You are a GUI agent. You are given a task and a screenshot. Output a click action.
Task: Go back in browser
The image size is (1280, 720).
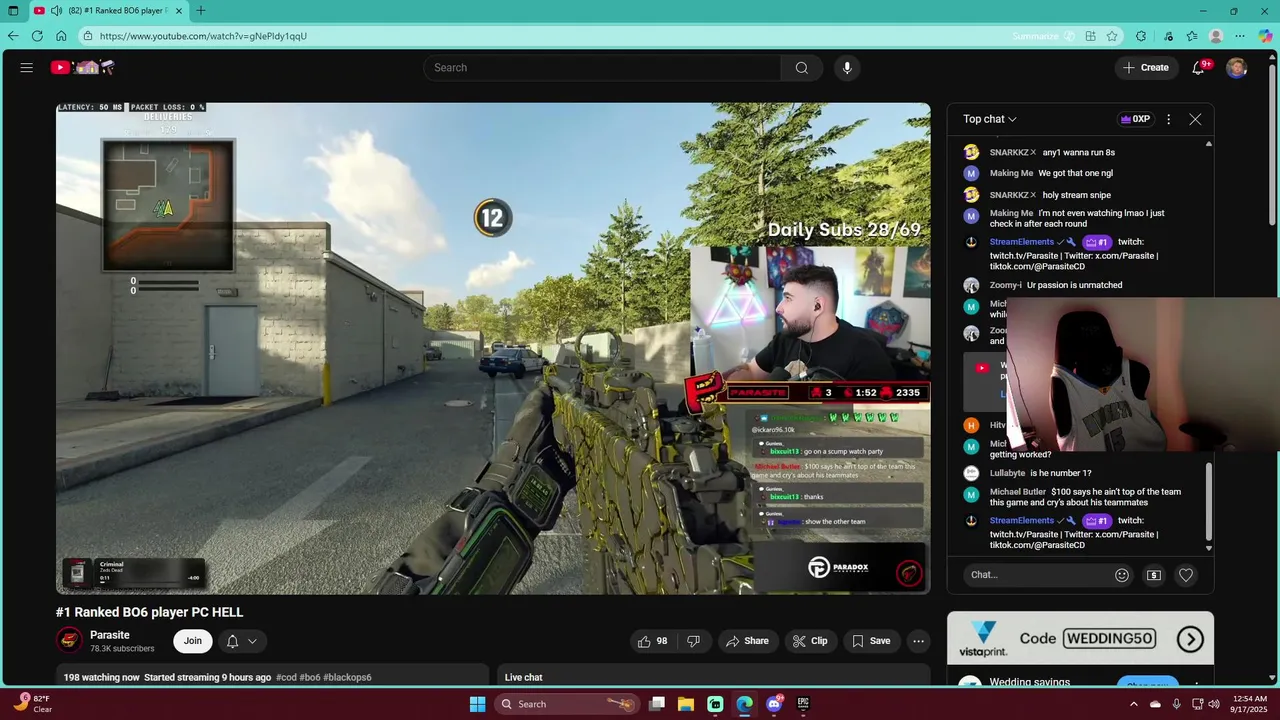click(13, 36)
